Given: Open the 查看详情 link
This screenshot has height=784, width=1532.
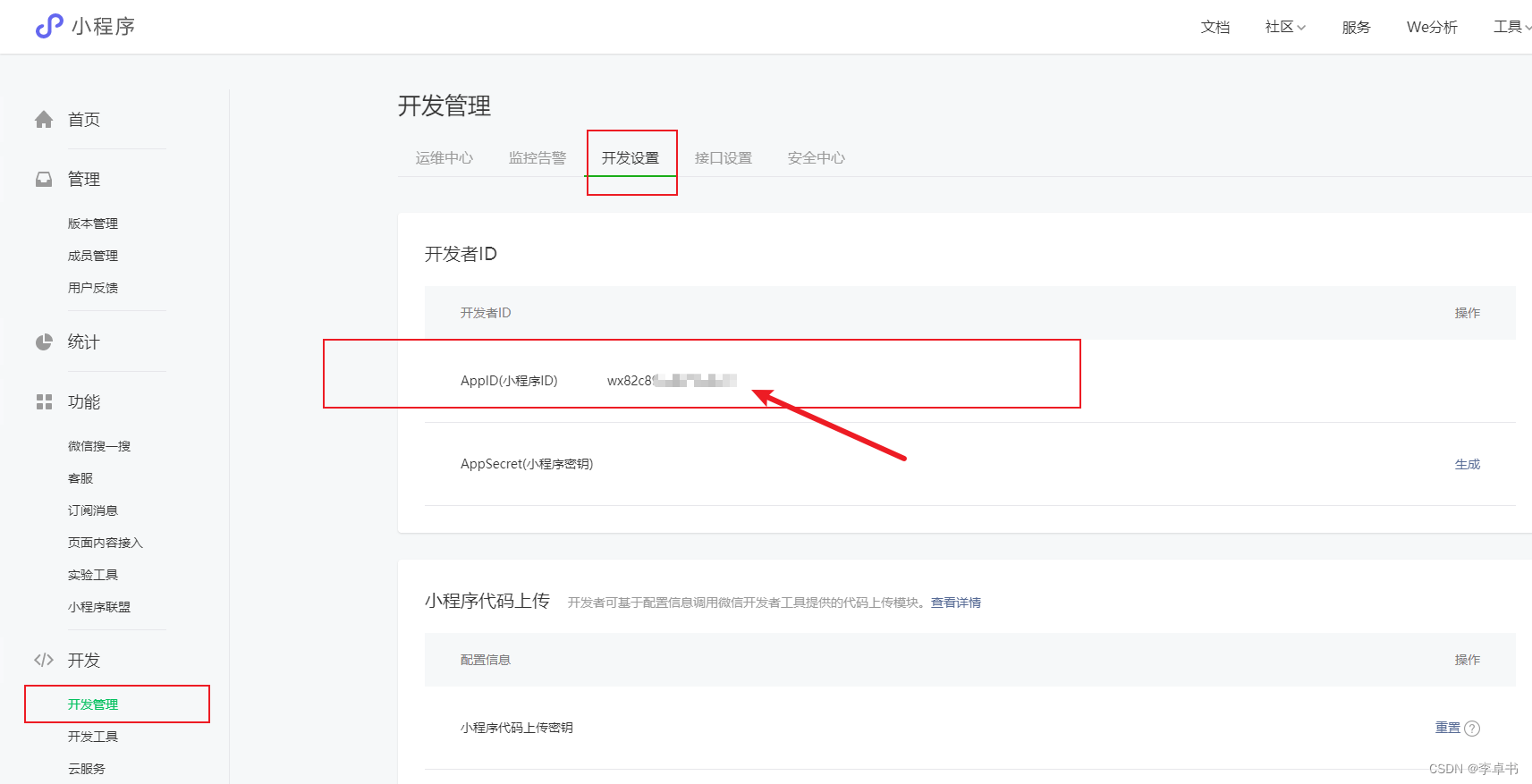Looking at the screenshot, I should (x=956, y=603).
